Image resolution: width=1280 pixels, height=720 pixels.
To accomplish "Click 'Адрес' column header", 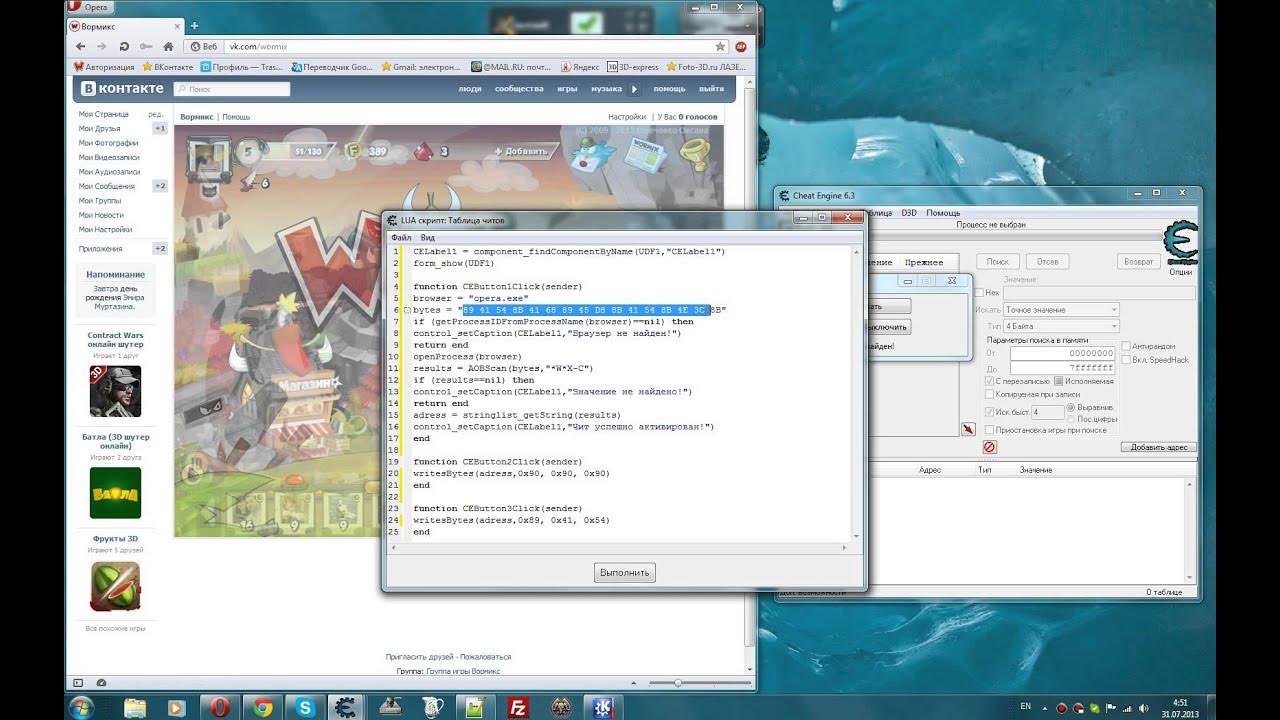I will click(930, 470).
